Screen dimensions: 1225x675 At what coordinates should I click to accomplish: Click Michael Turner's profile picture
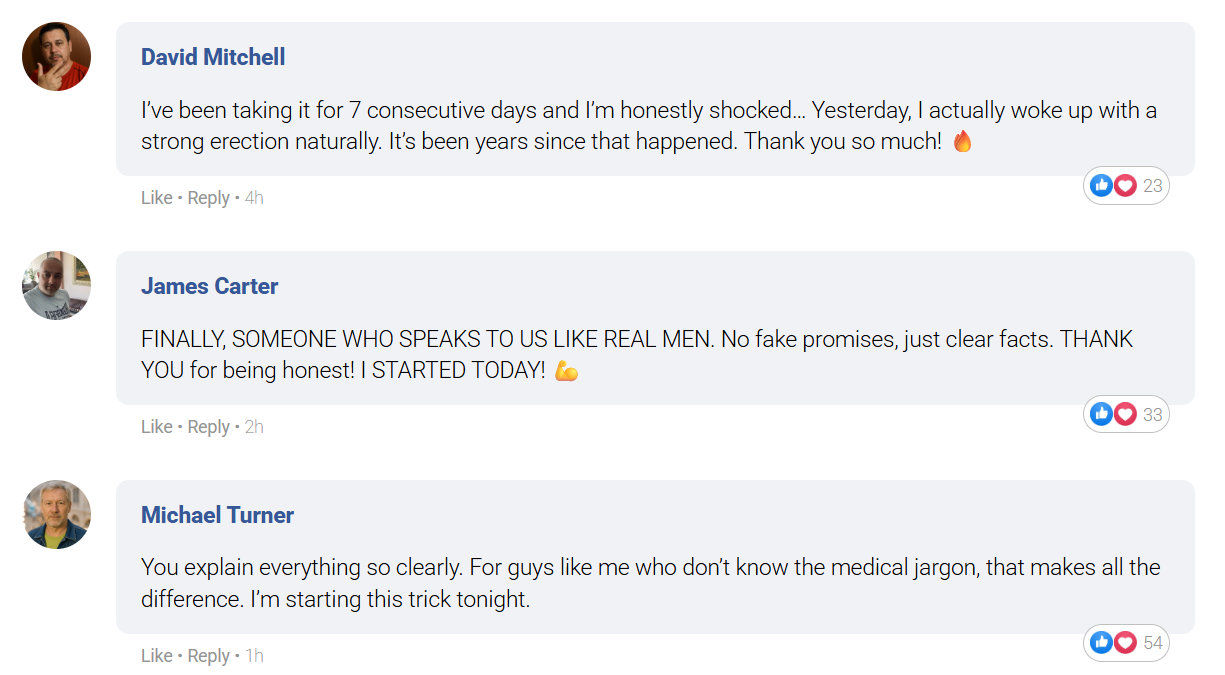click(56, 515)
